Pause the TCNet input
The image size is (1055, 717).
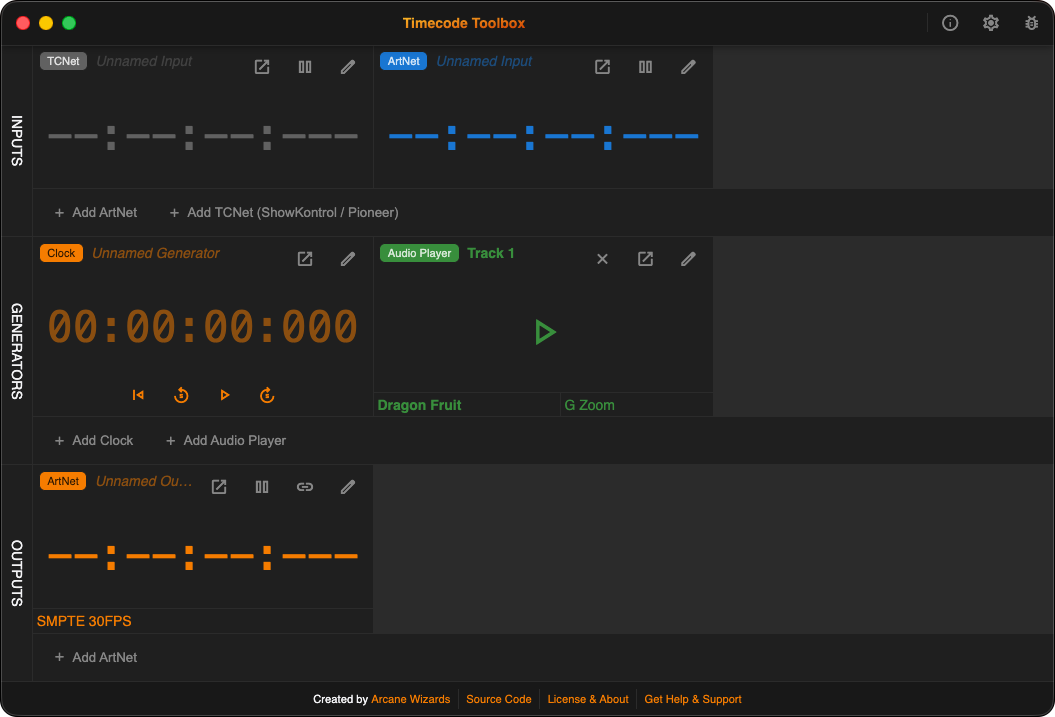pyautogui.click(x=305, y=67)
